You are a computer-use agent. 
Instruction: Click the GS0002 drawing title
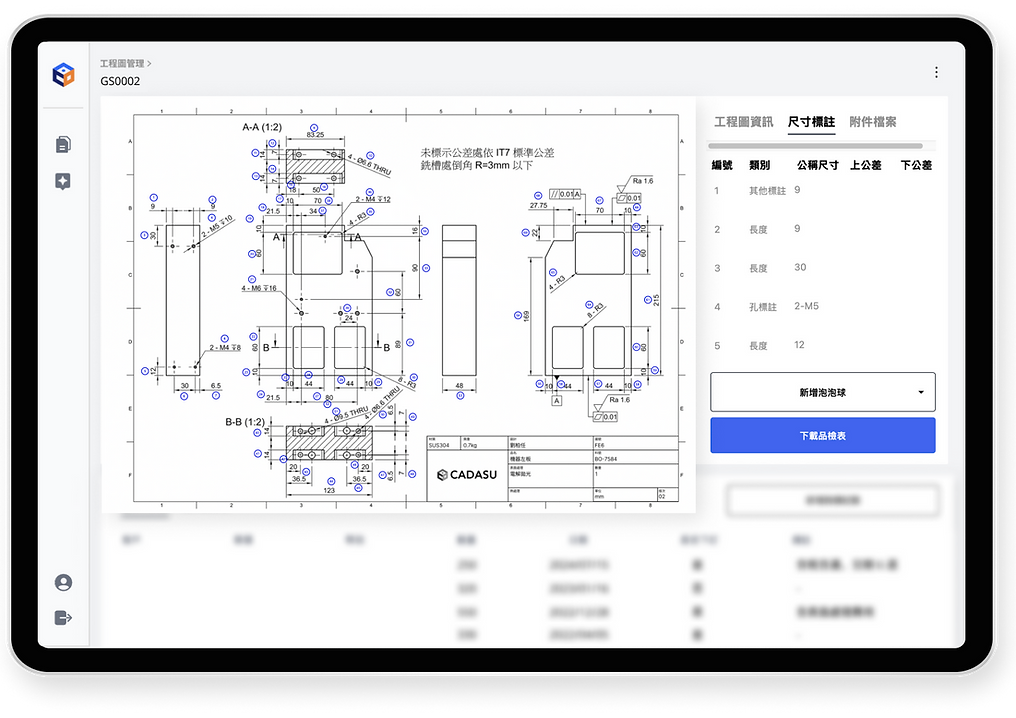(x=120, y=81)
